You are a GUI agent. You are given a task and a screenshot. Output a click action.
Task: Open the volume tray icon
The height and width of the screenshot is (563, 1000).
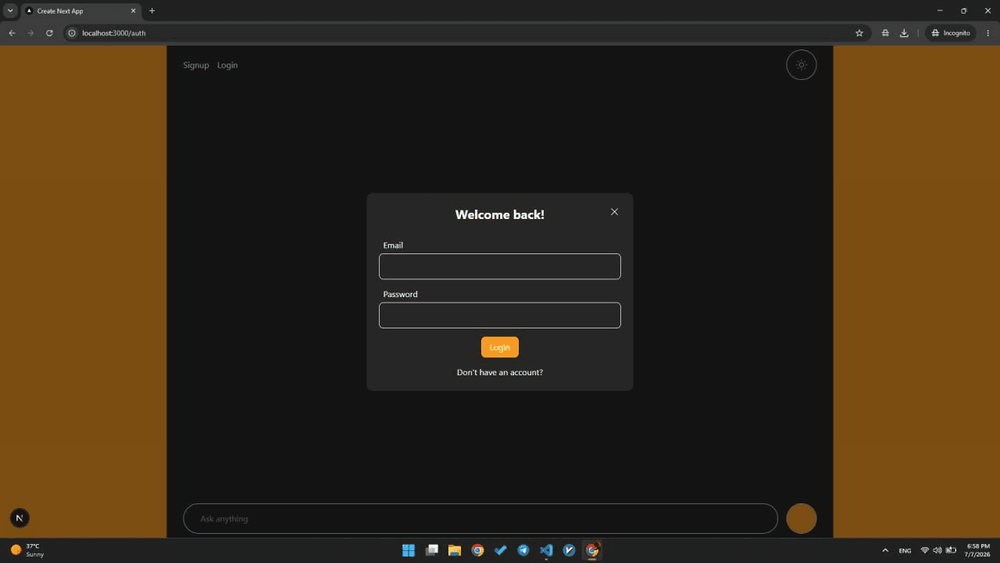pyautogui.click(x=938, y=550)
